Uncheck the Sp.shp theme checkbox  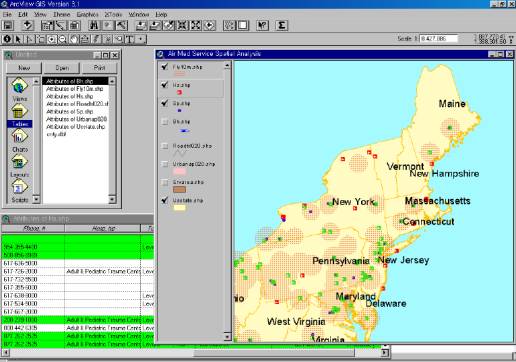pos(165,103)
